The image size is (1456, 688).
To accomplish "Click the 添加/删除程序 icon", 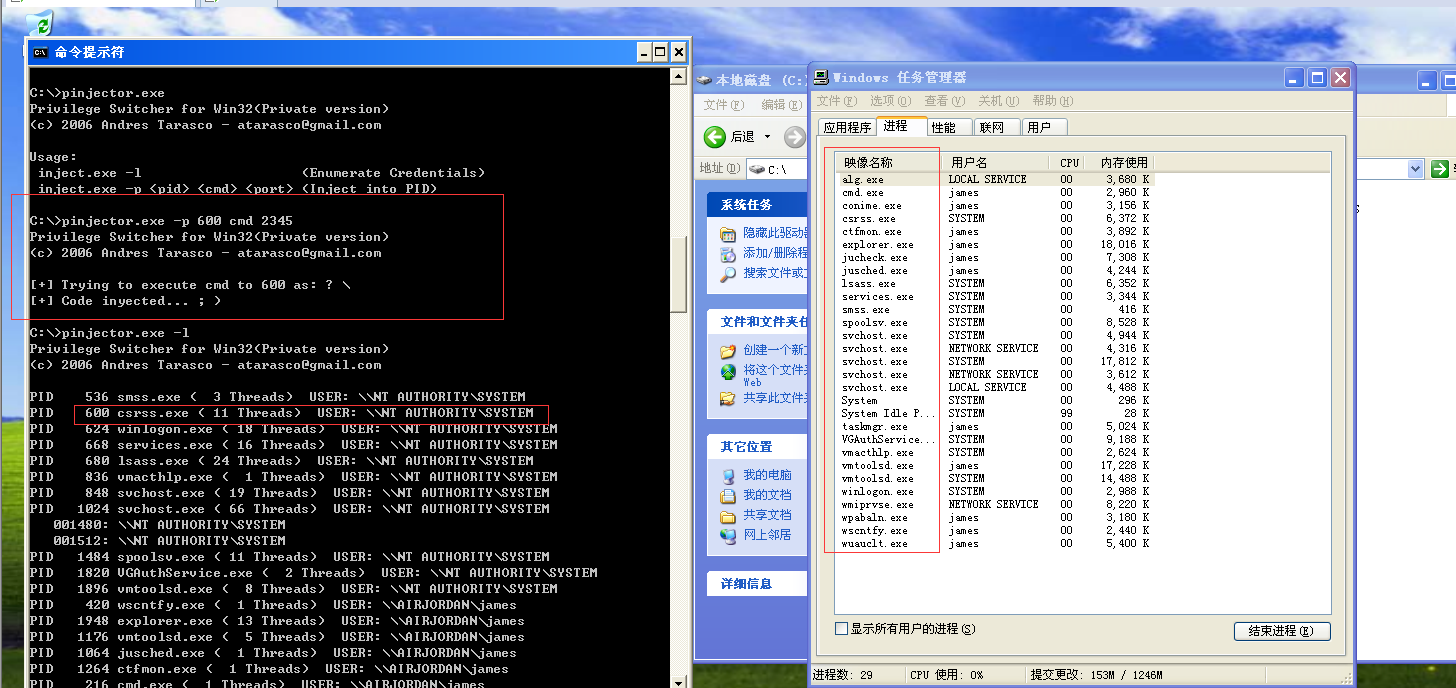I will tap(728, 254).
